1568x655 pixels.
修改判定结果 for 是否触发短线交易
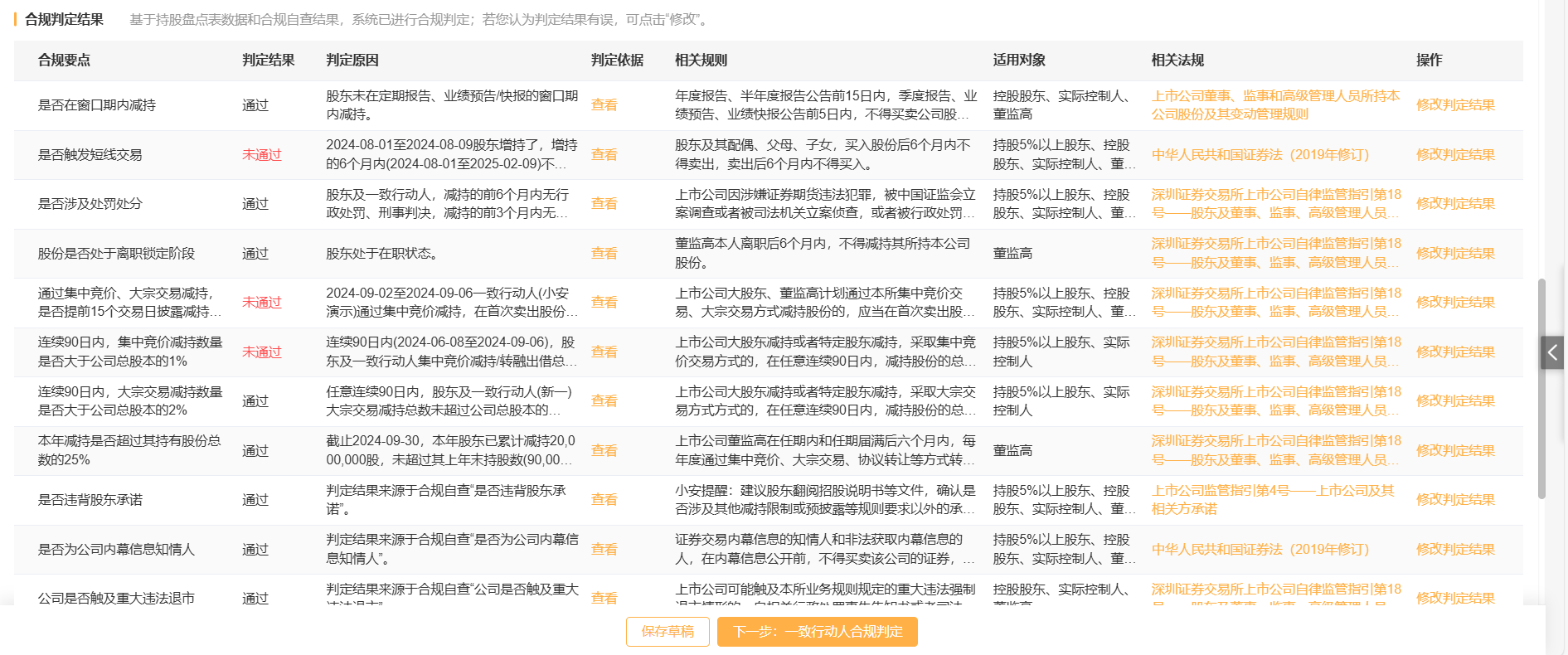[1455, 155]
